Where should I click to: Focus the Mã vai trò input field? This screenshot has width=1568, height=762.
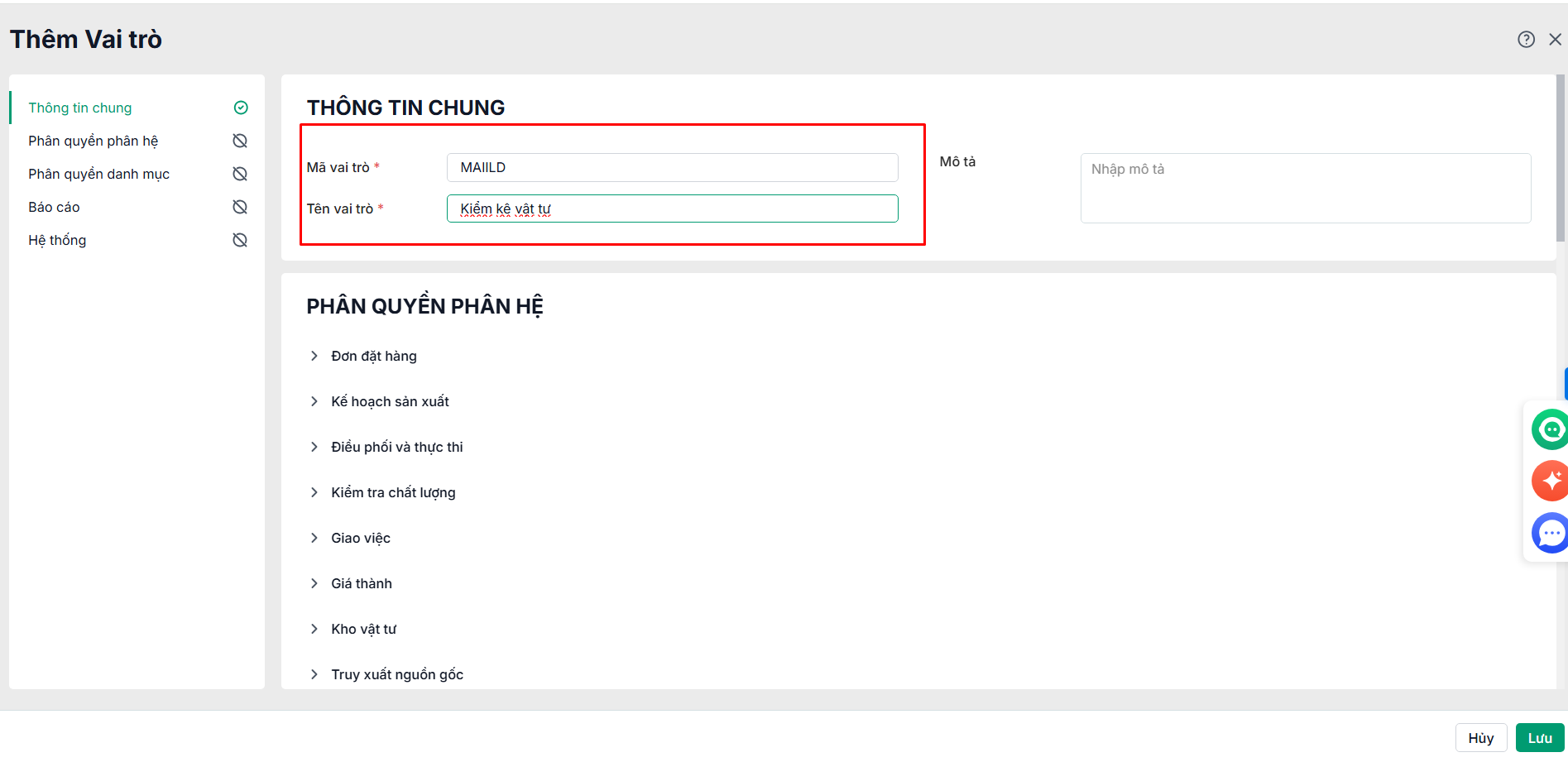pyautogui.click(x=672, y=167)
